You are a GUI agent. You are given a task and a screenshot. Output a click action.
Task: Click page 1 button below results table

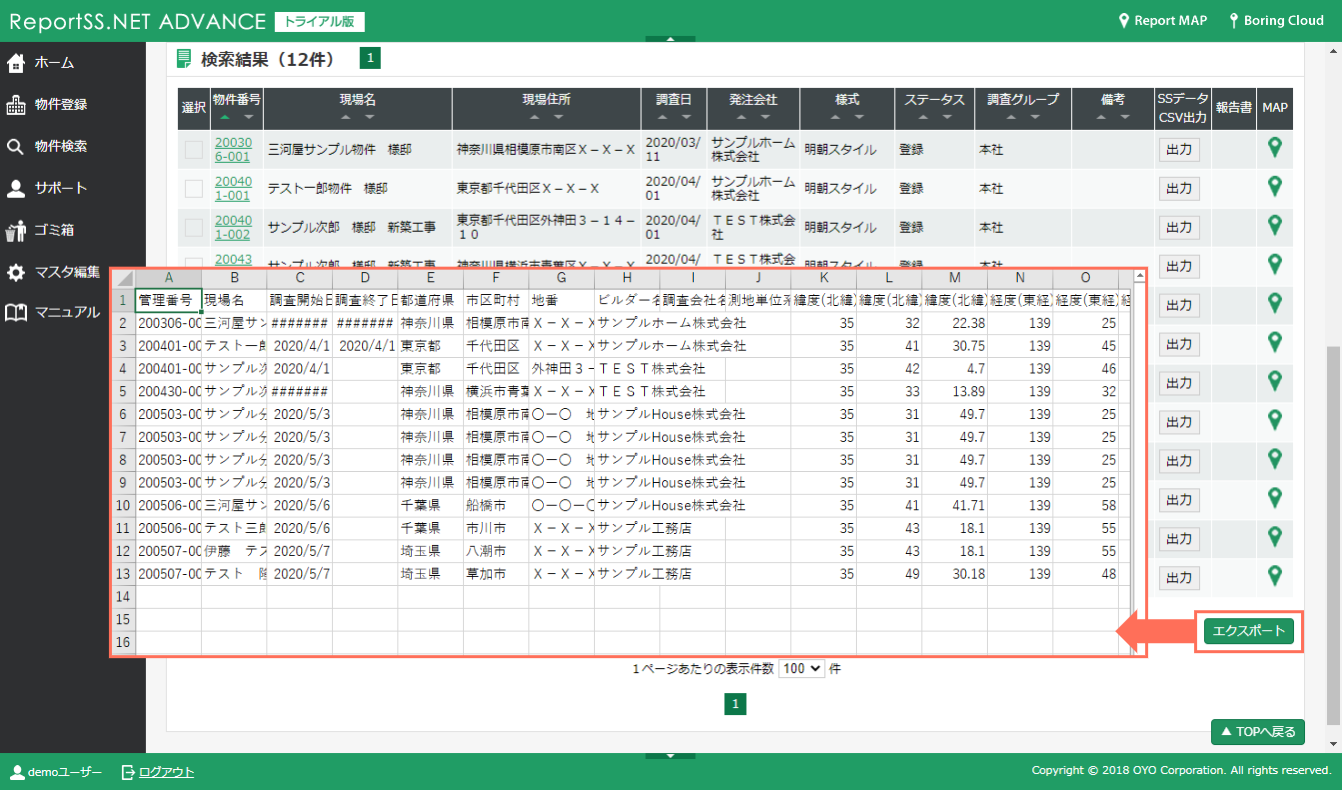pos(735,705)
